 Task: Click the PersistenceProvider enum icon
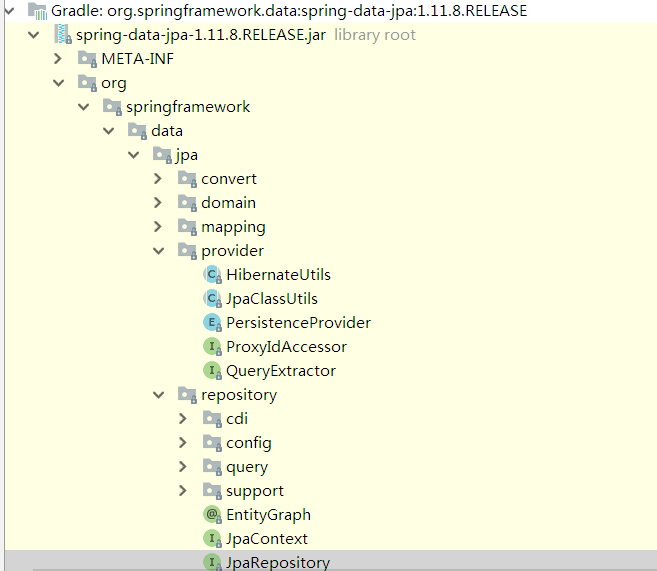click(212, 323)
